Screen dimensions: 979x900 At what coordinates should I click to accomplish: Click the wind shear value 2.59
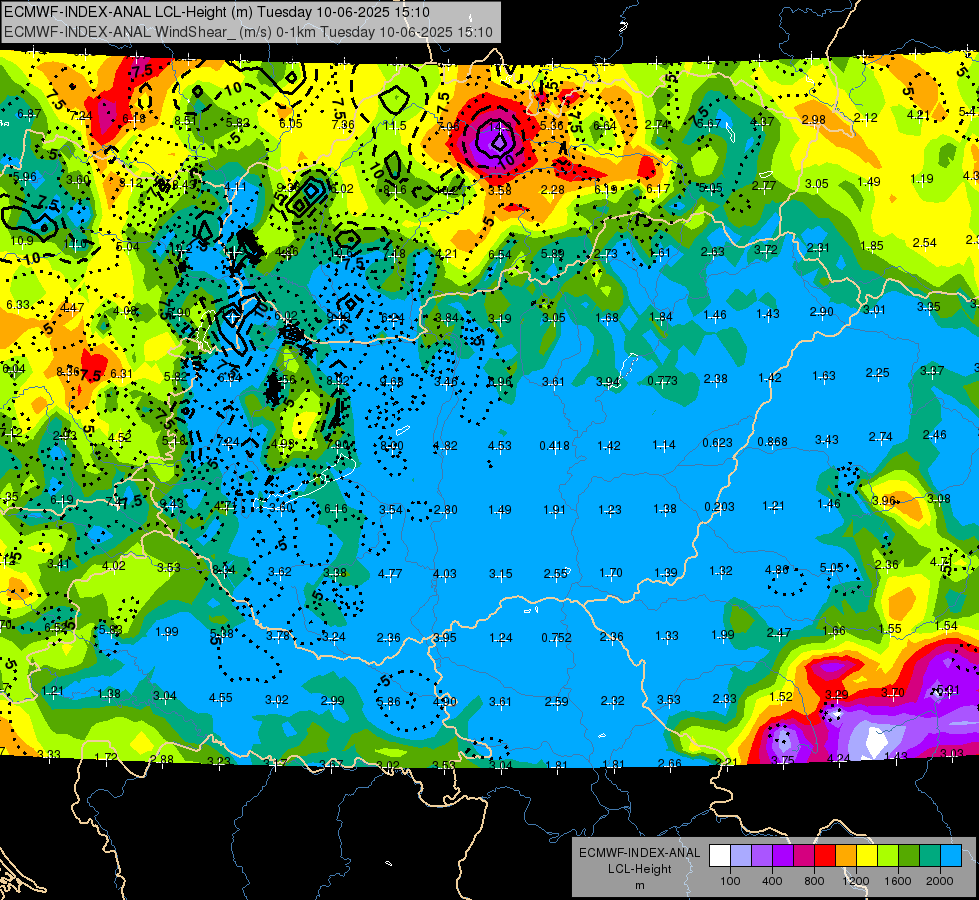556,701
